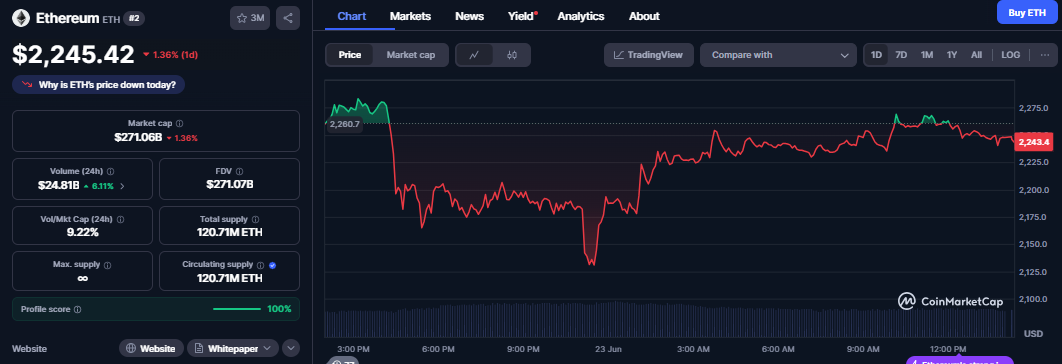
Task: Click the 2,260.7 opening price label
Action: (345, 124)
